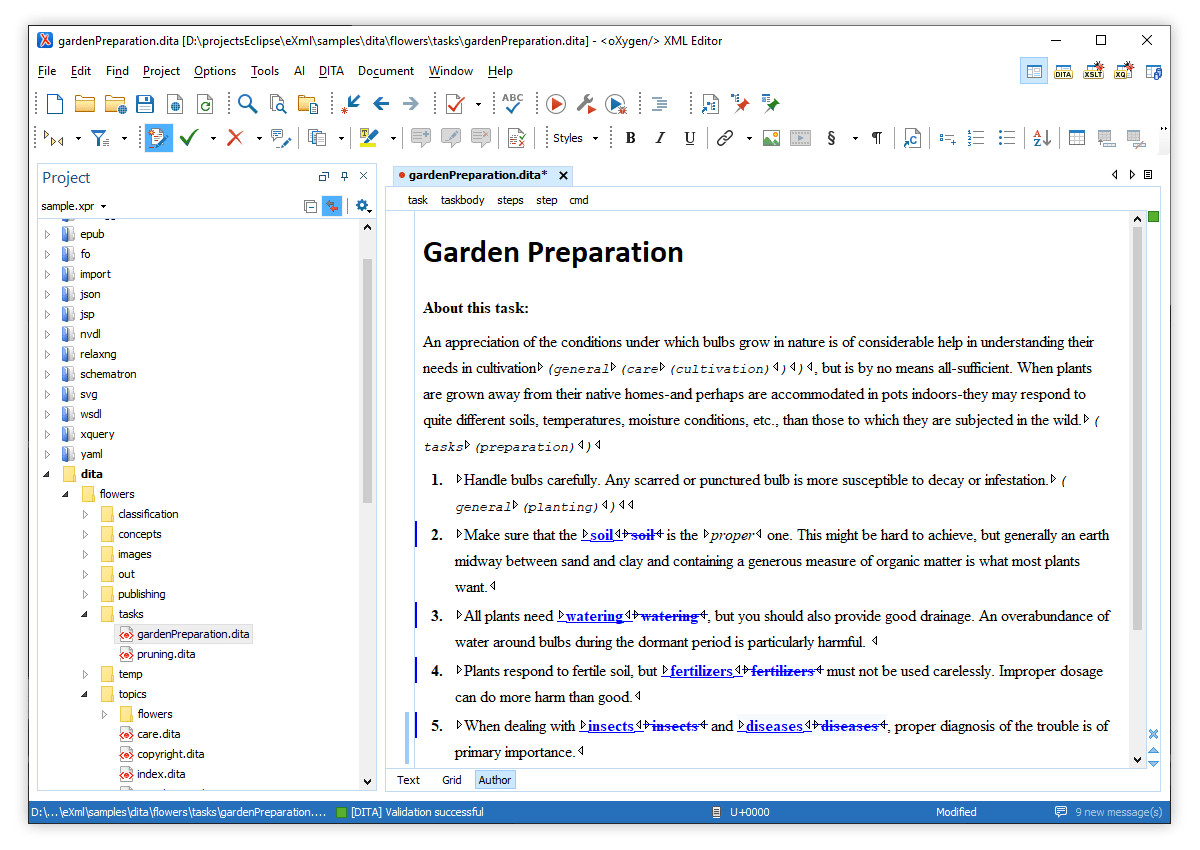Viewport: 1200px width, 850px height.
Task: Insert an unordered bullet list
Action: click(1007, 138)
